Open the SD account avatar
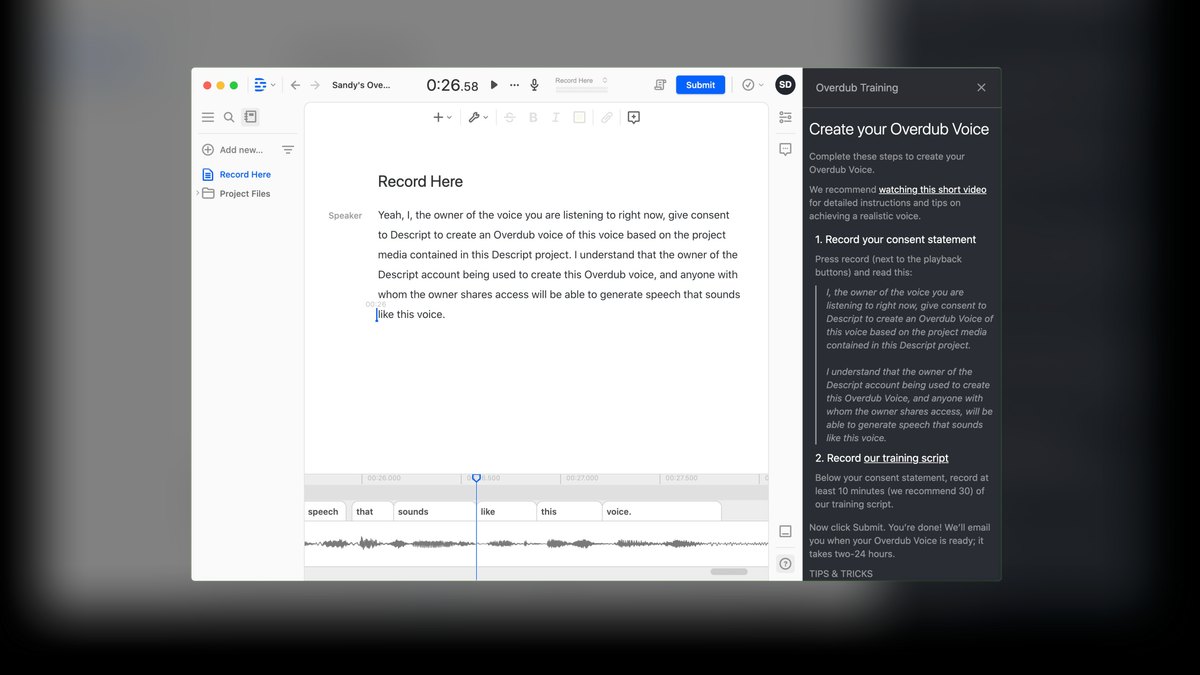 [x=785, y=85]
